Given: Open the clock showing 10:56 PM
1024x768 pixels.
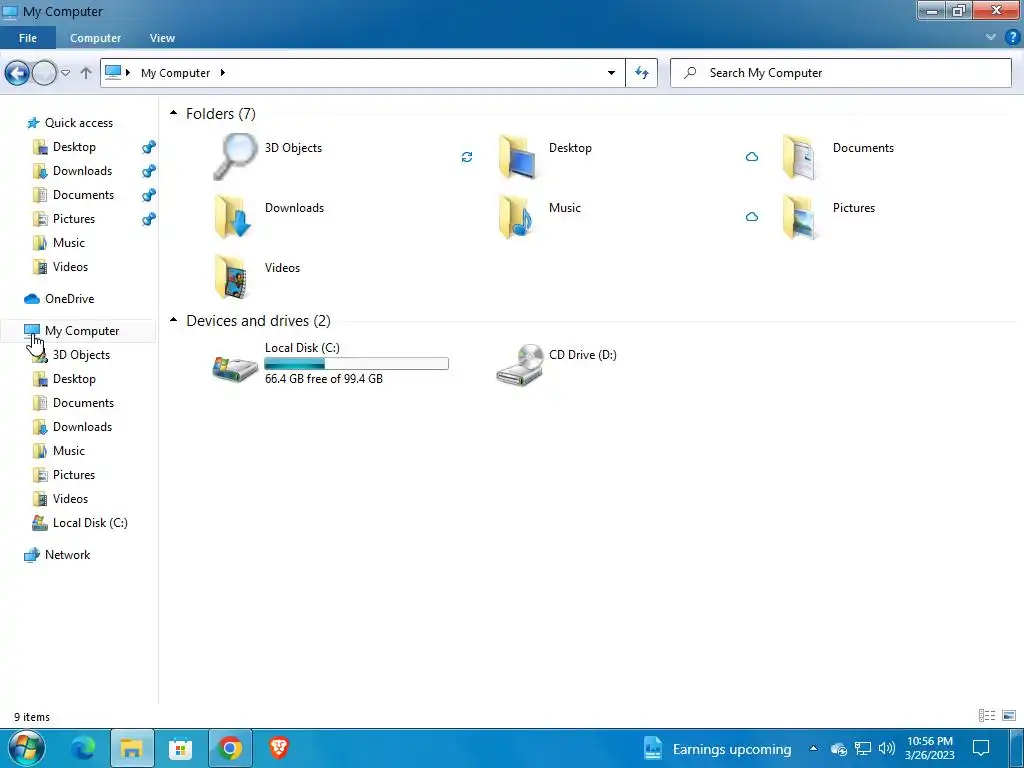Looking at the screenshot, I should pyautogui.click(x=929, y=748).
